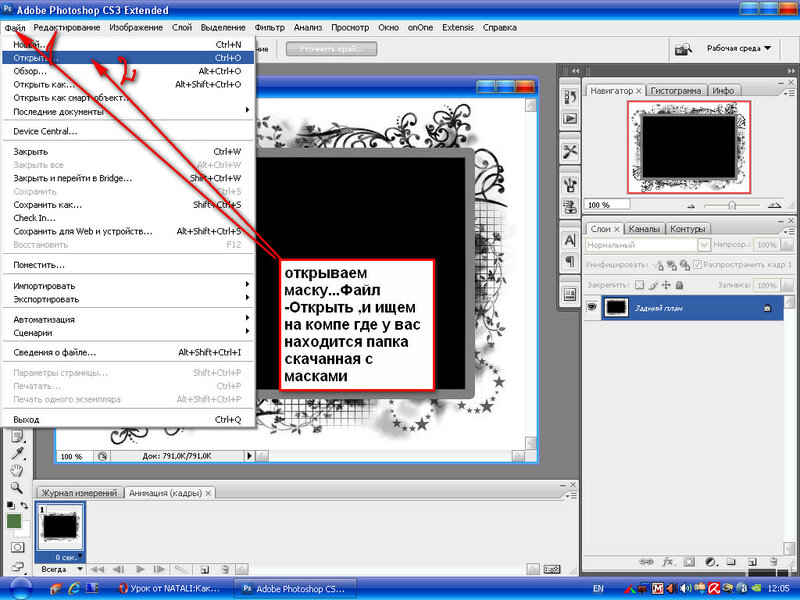
Task: Open the Tool Presets icon in dock
Action: [570, 152]
